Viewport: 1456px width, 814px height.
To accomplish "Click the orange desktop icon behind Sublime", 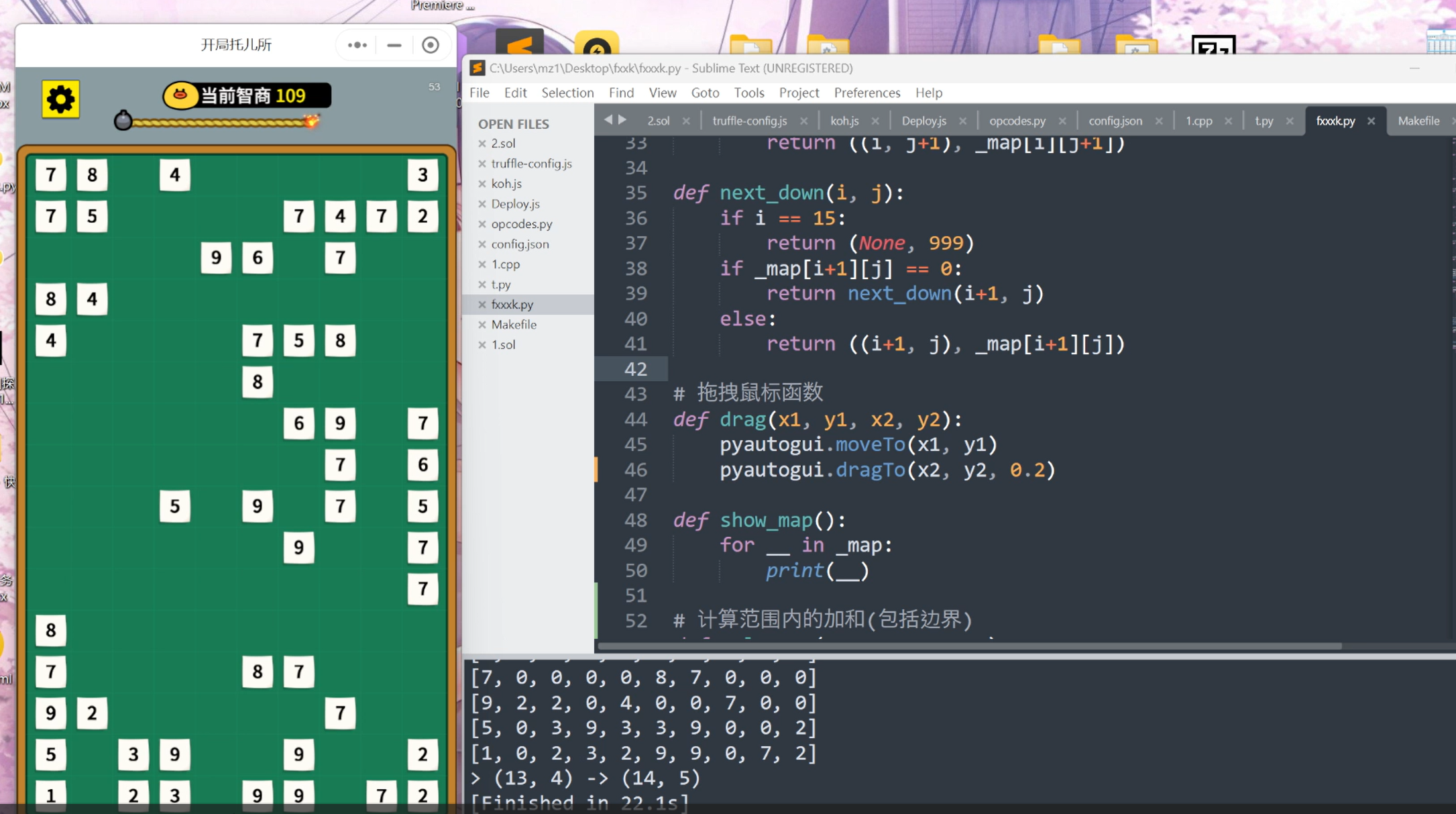I will [519, 43].
